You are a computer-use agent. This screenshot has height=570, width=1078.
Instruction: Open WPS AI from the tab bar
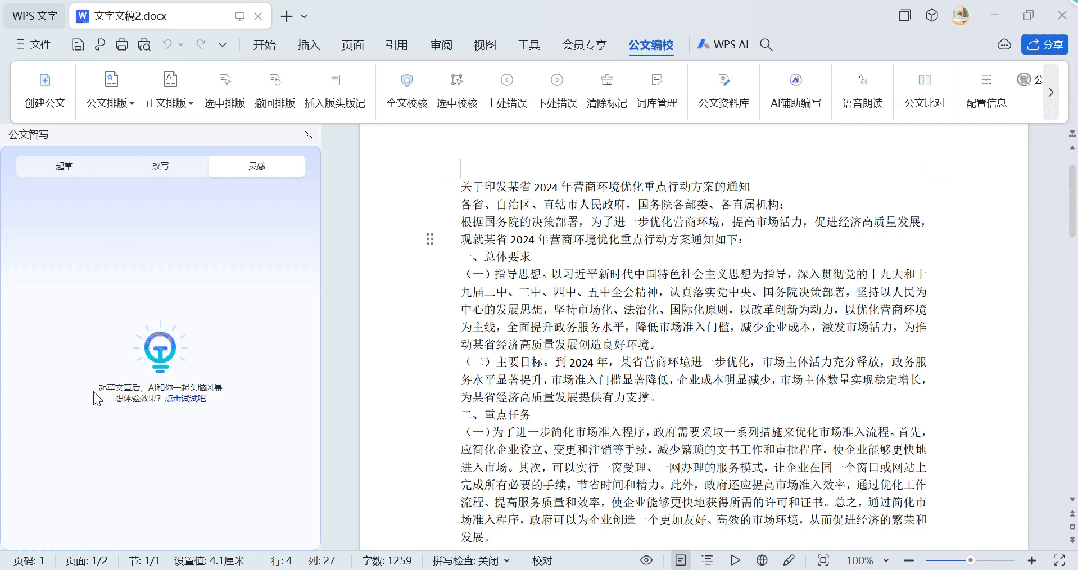723,44
